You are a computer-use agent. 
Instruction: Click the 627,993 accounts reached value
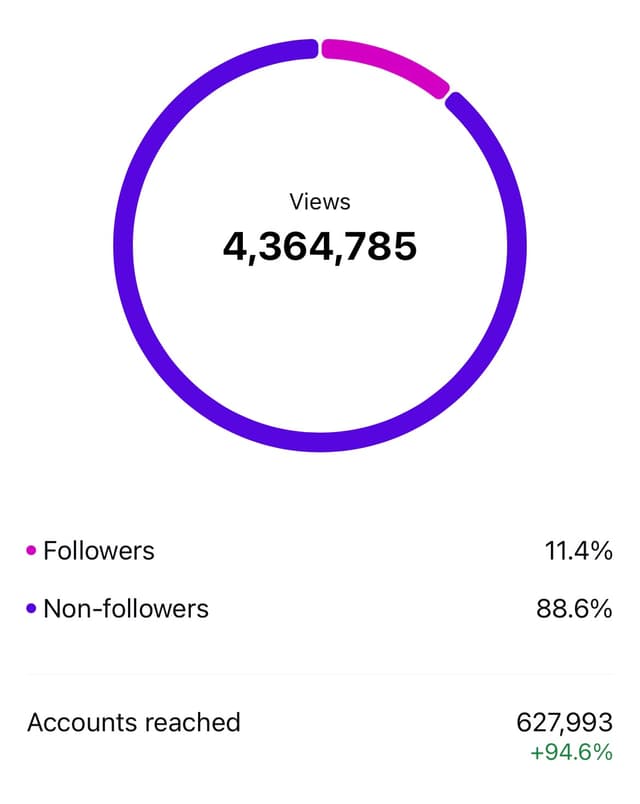coord(566,722)
